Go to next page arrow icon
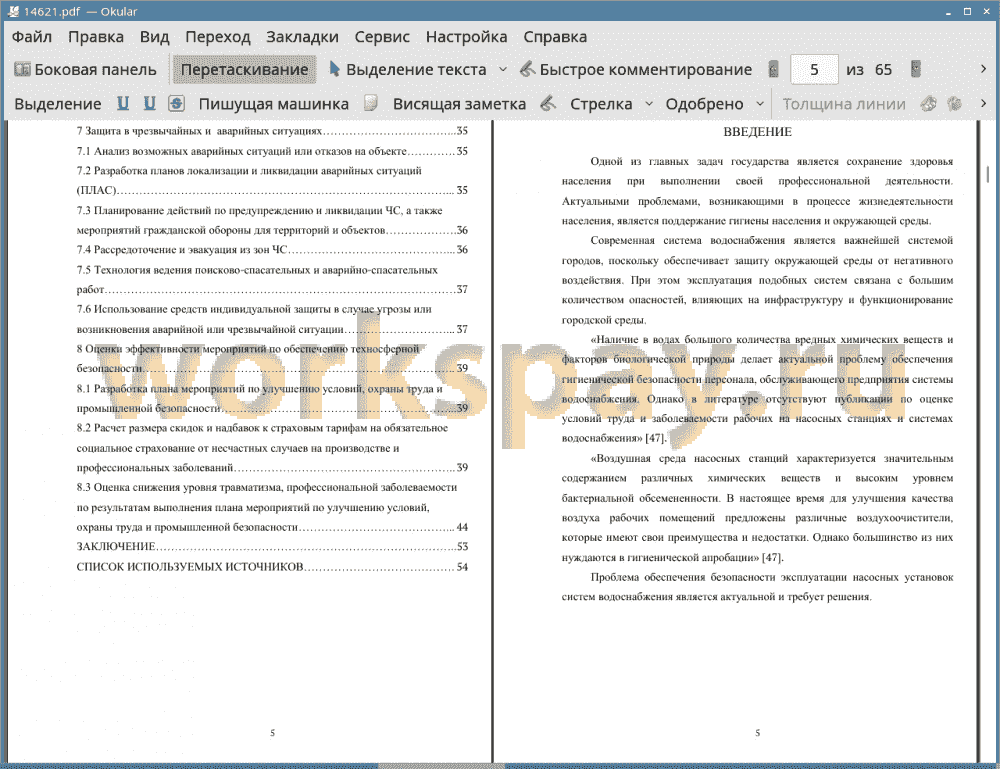 (x=916, y=70)
